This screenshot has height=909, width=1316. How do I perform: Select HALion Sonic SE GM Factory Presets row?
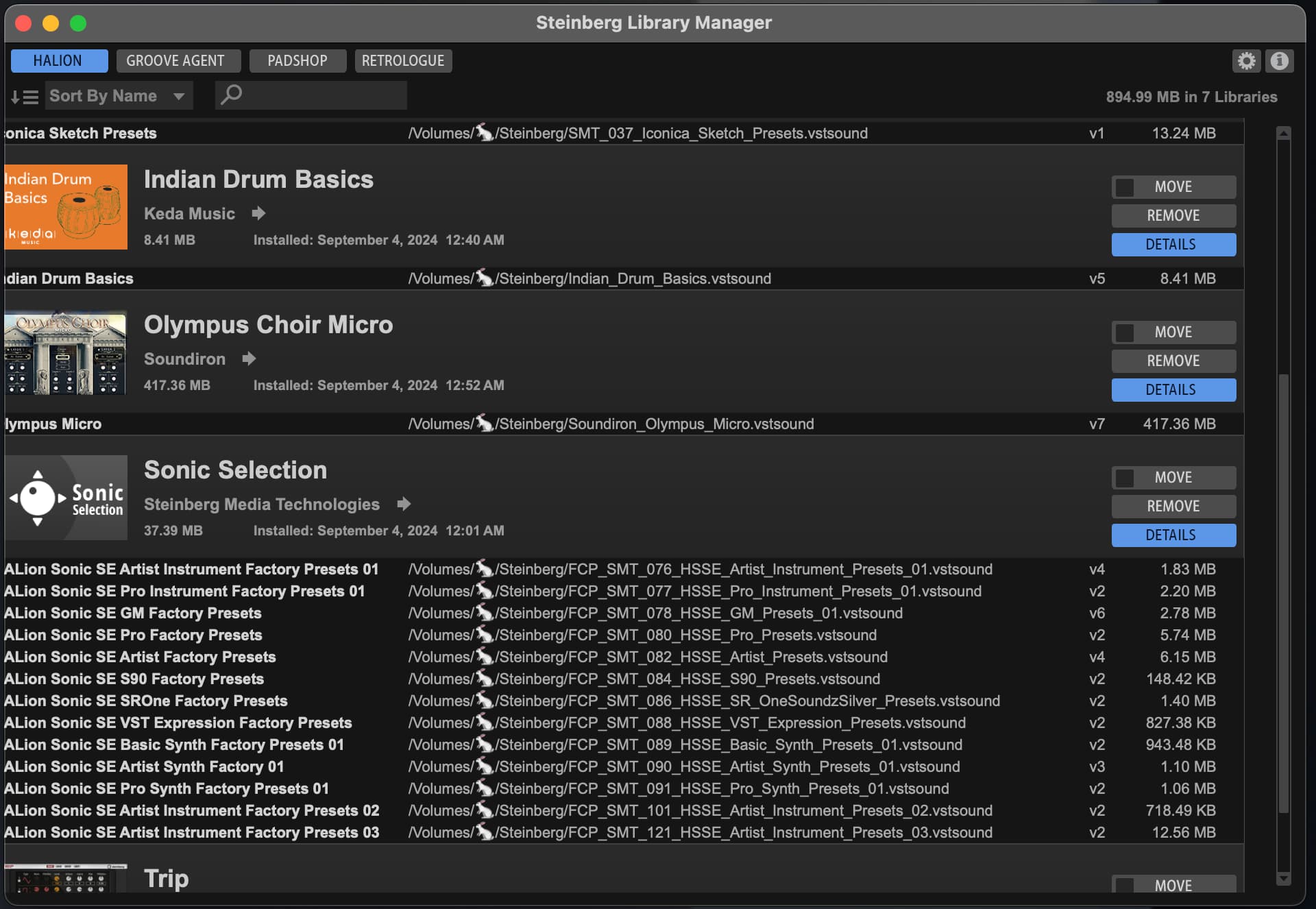click(624, 614)
